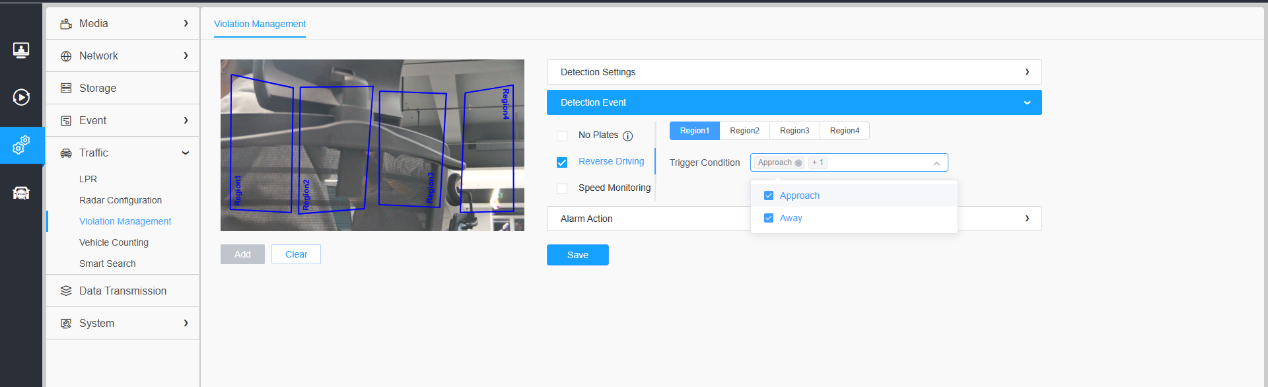Uncheck the Reverse Driving checkbox
Screen dimensions: 1268x387
coord(562,162)
